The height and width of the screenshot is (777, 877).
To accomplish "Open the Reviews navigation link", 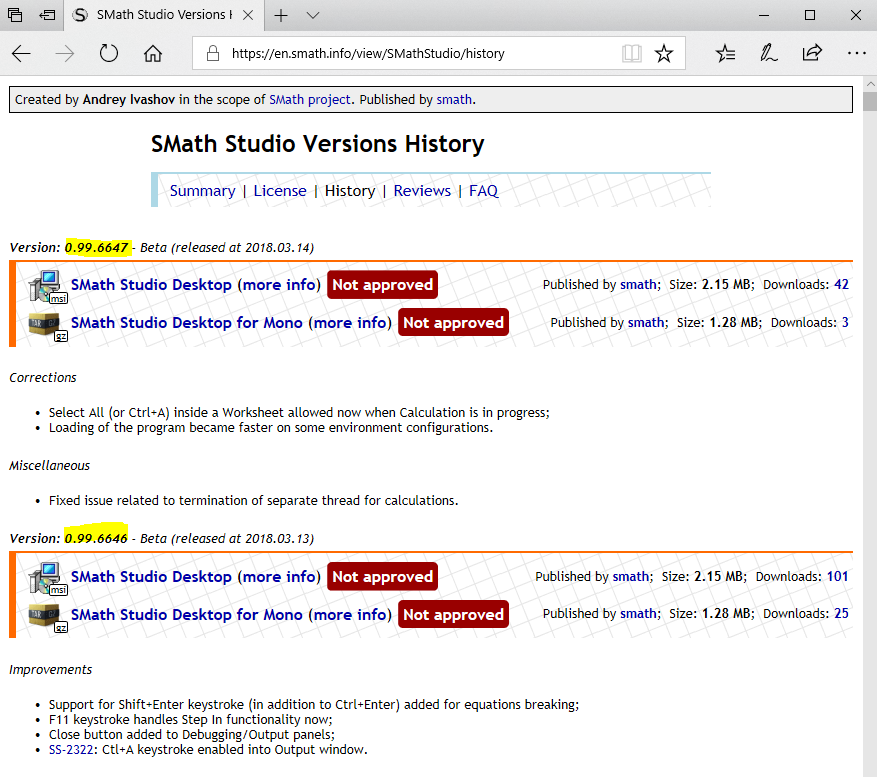I will (x=422, y=191).
